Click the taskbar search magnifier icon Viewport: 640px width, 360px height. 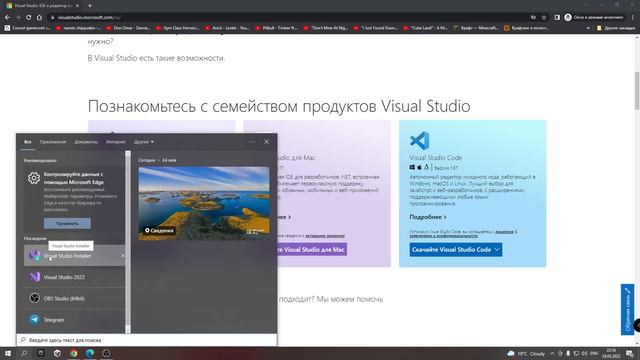[x=24, y=353]
